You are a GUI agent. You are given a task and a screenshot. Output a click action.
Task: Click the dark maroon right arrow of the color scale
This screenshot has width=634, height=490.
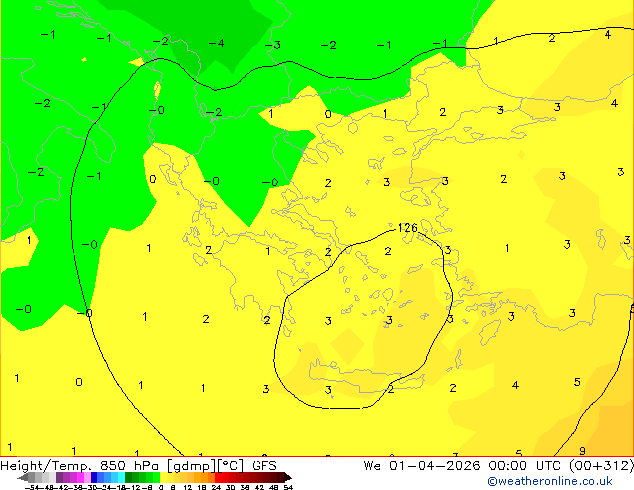(288, 477)
